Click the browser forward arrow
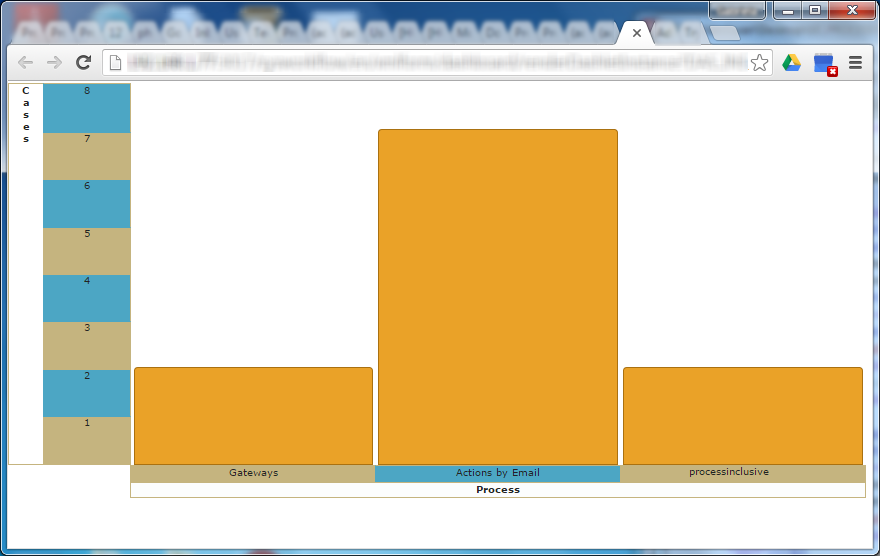This screenshot has width=880, height=556. pyautogui.click(x=55, y=63)
